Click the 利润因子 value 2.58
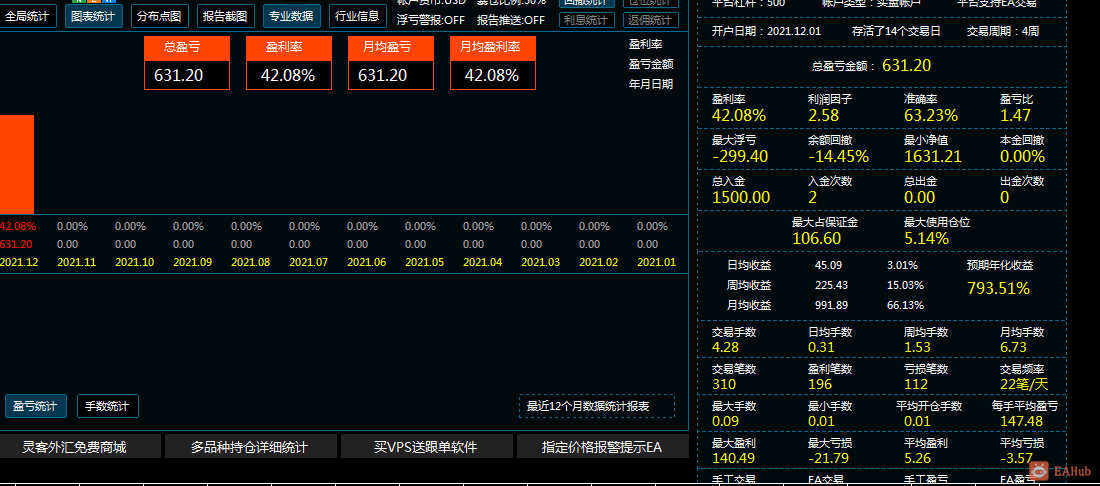1100x486 pixels. click(822, 116)
